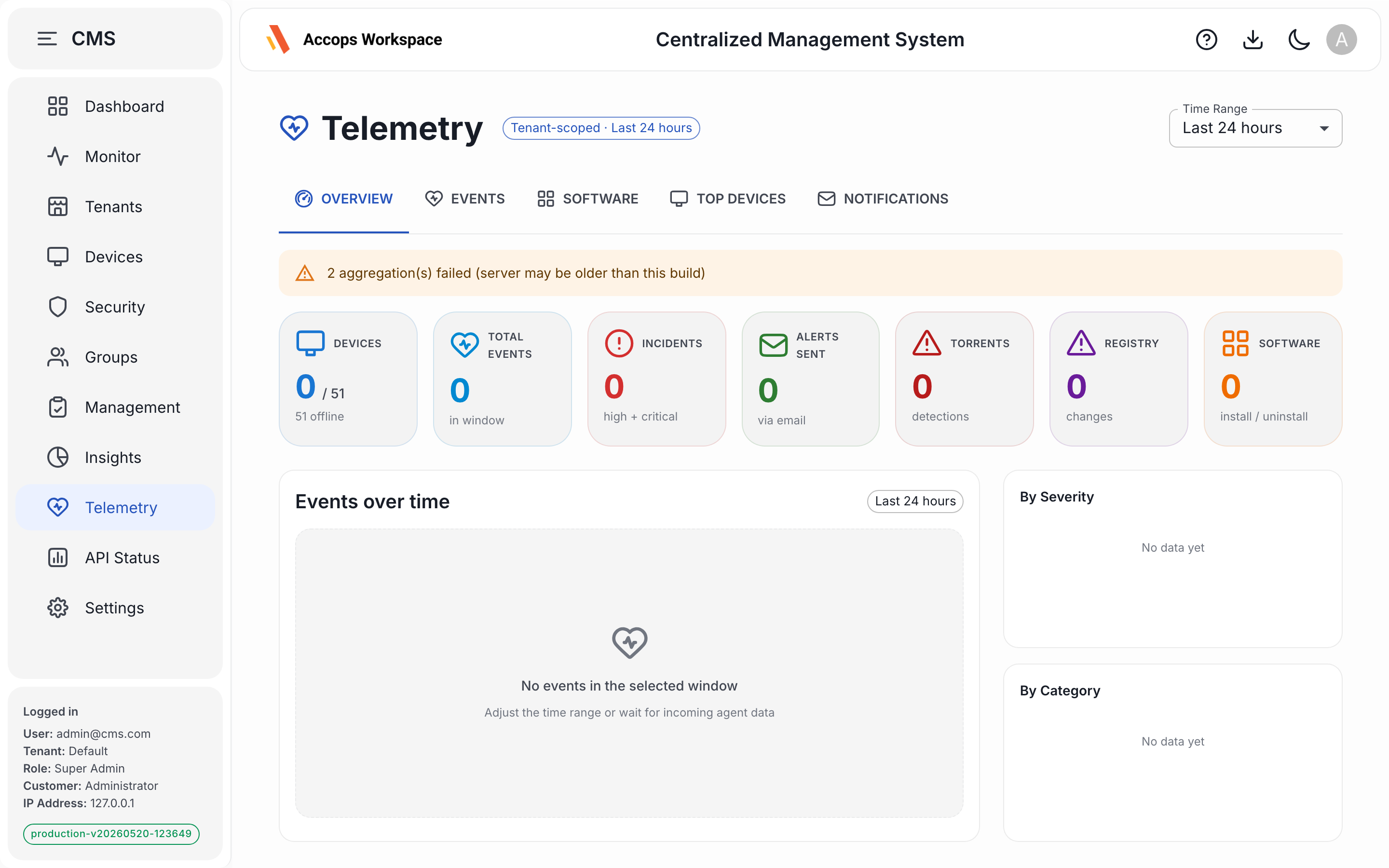Click the 'By Category' heading
Image resolution: width=1389 pixels, height=868 pixels.
click(x=1060, y=691)
